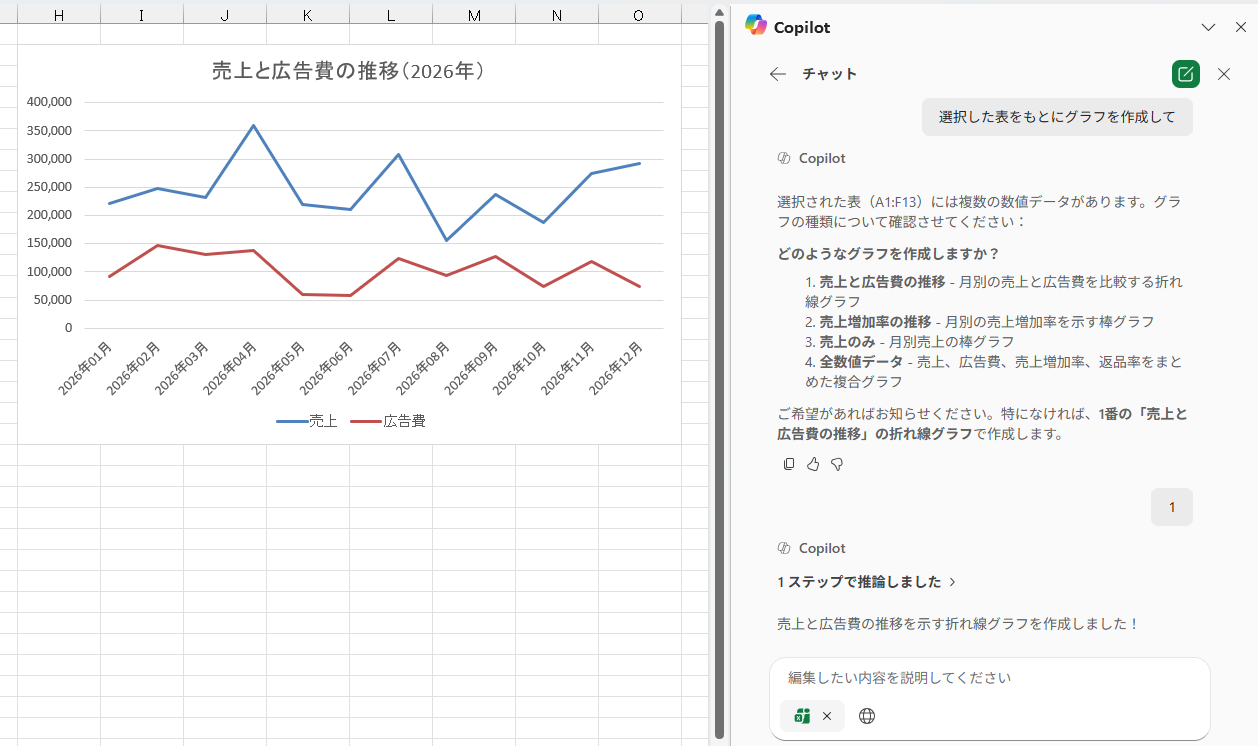Give thumbs up to Copilot response
The width and height of the screenshot is (1258, 746).
813,464
